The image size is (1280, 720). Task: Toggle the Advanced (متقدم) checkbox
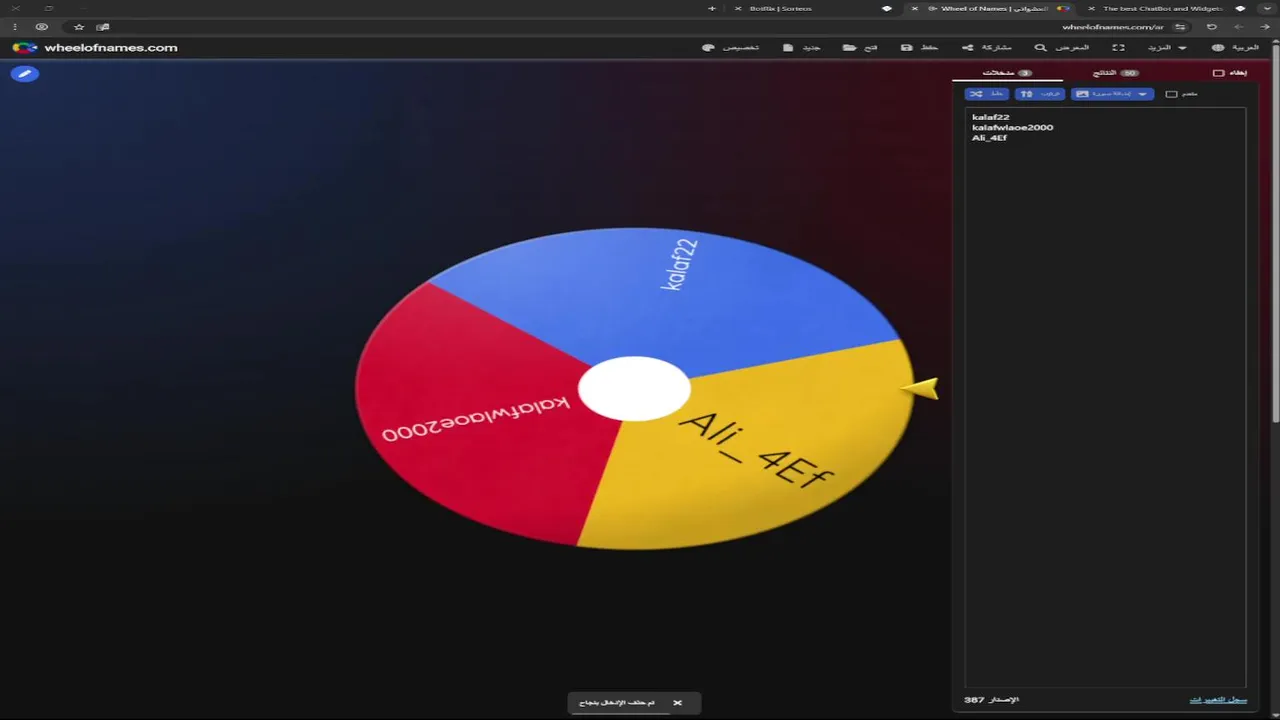[x=1171, y=94]
